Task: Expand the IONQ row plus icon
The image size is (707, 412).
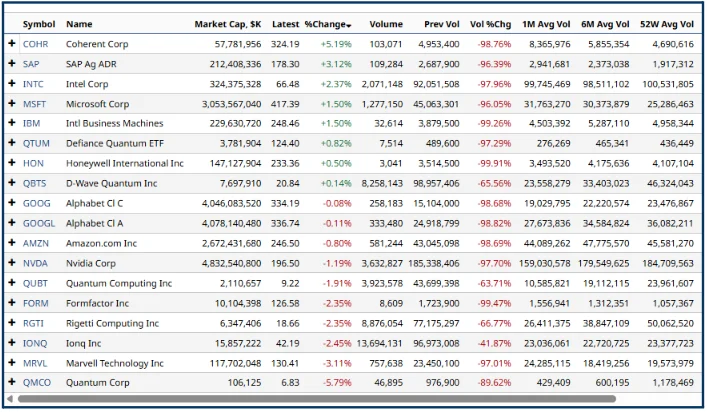Action: click(x=12, y=342)
